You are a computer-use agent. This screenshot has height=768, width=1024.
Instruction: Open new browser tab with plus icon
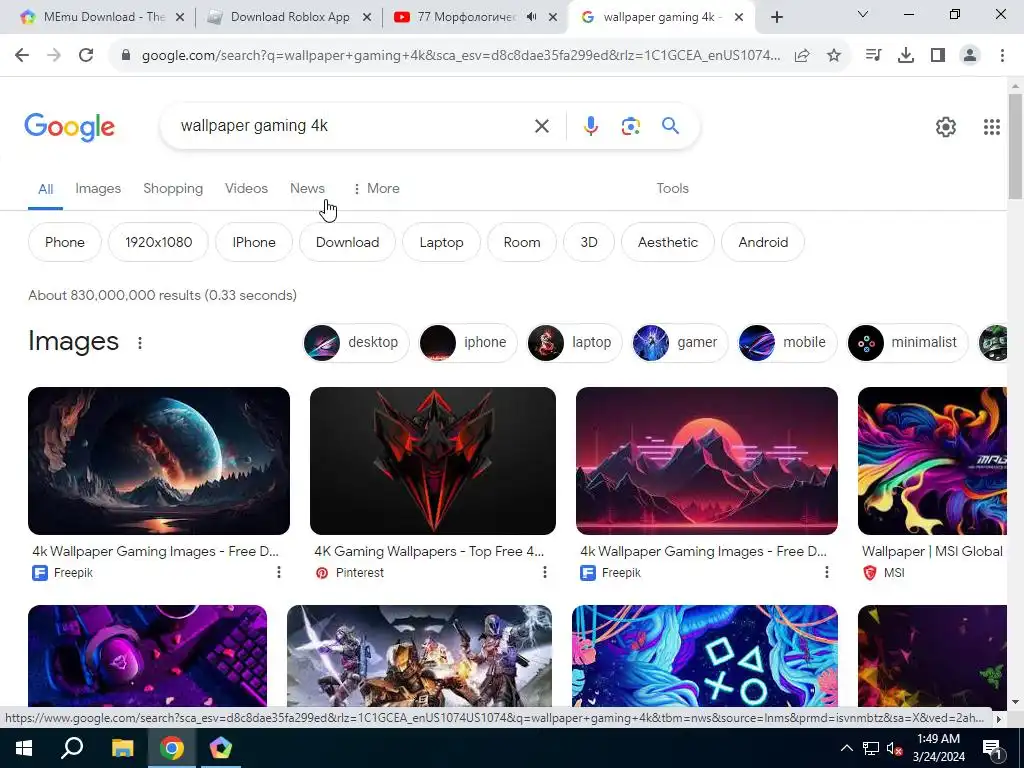[x=776, y=18]
